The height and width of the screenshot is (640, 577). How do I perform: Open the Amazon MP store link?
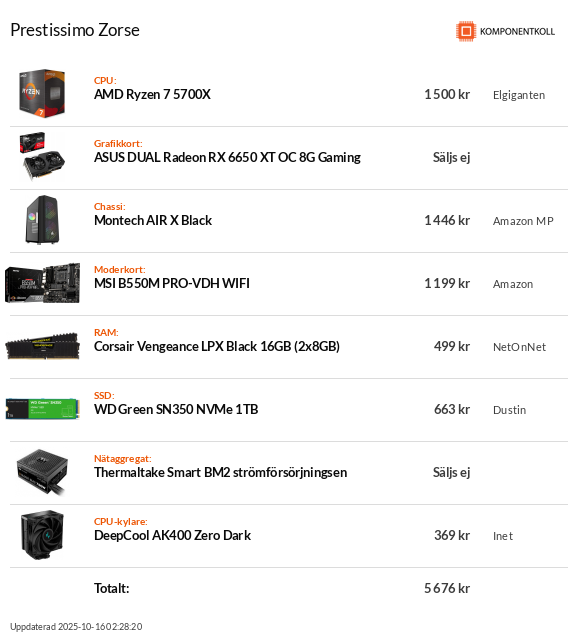(x=523, y=221)
